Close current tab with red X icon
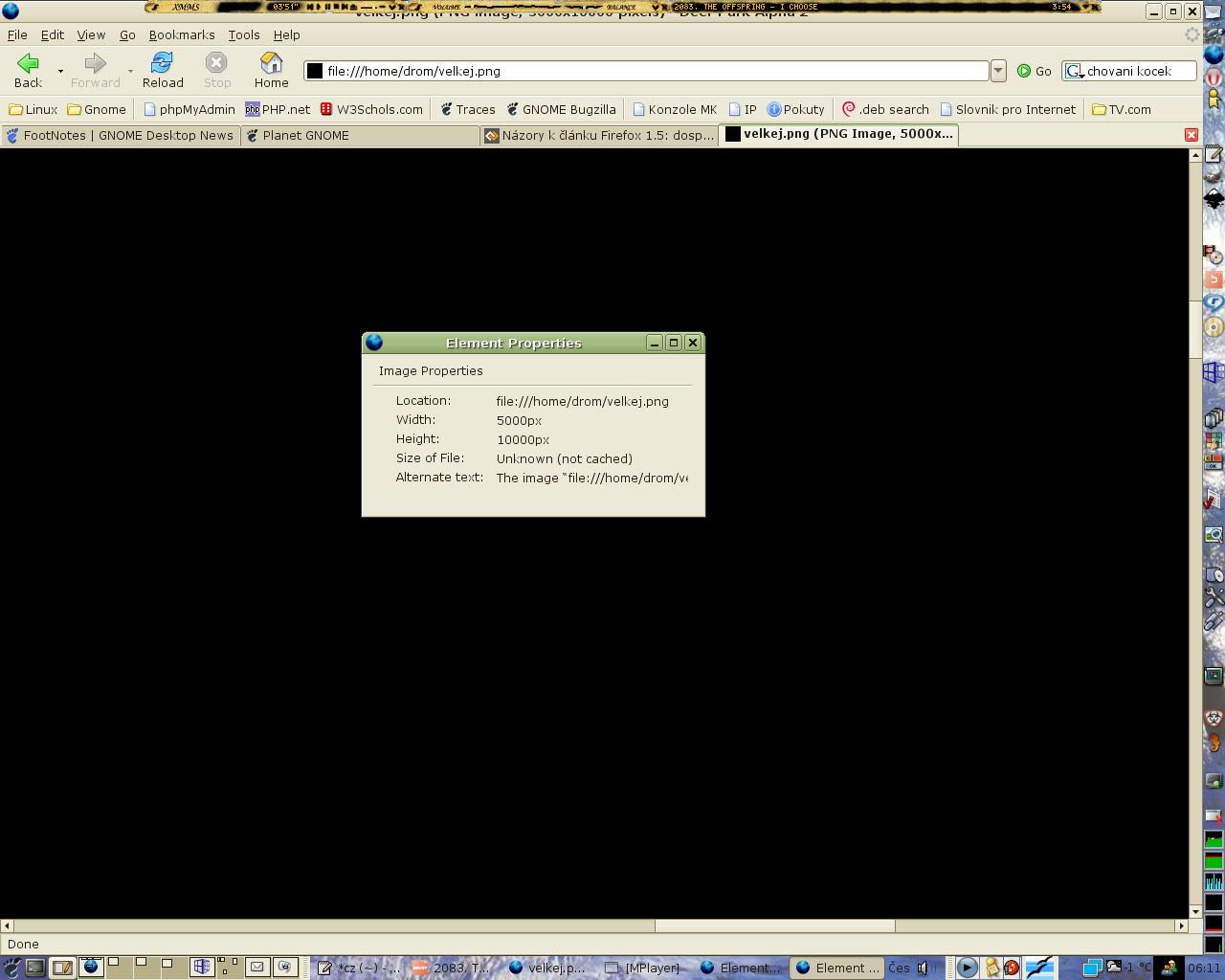 (x=1192, y=135)
